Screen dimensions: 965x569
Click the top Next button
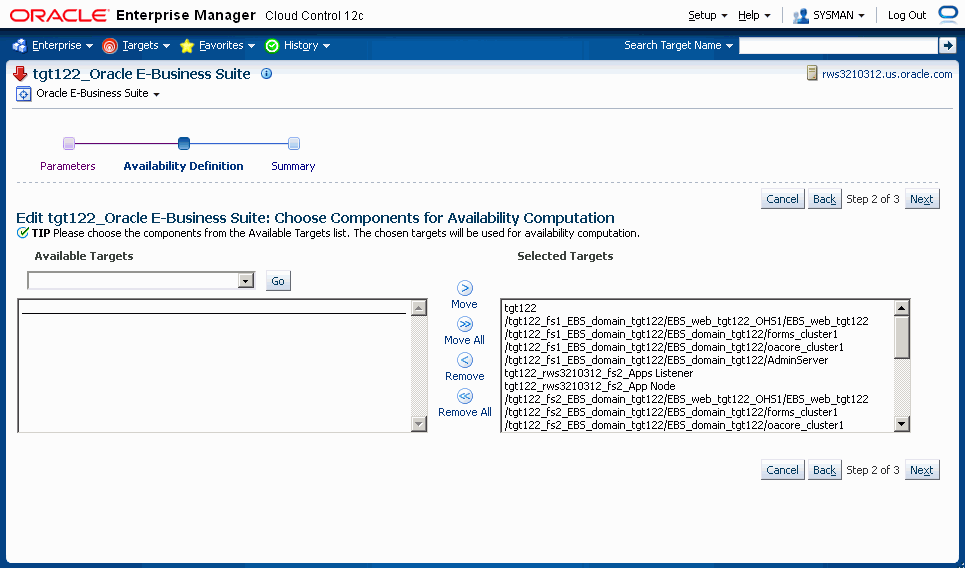[x=921, y=199]
